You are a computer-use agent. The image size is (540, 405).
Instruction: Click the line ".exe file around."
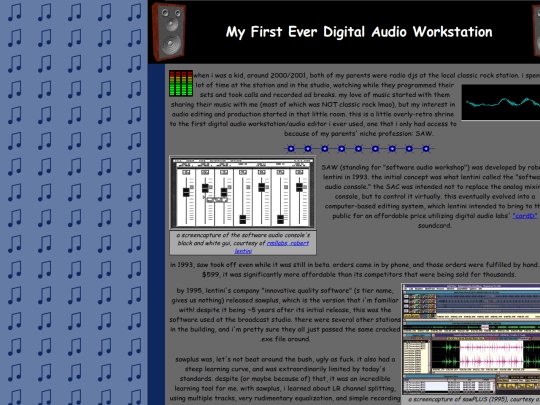click(x=285, y=339)
